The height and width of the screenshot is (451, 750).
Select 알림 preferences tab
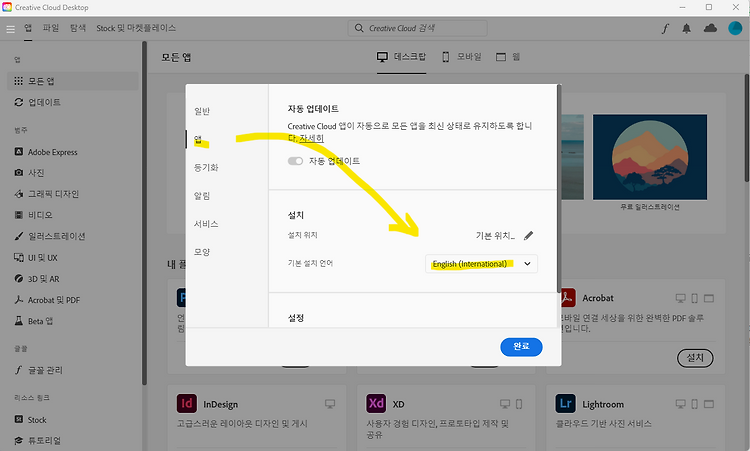pyautogui.click(x=202, y=196)
